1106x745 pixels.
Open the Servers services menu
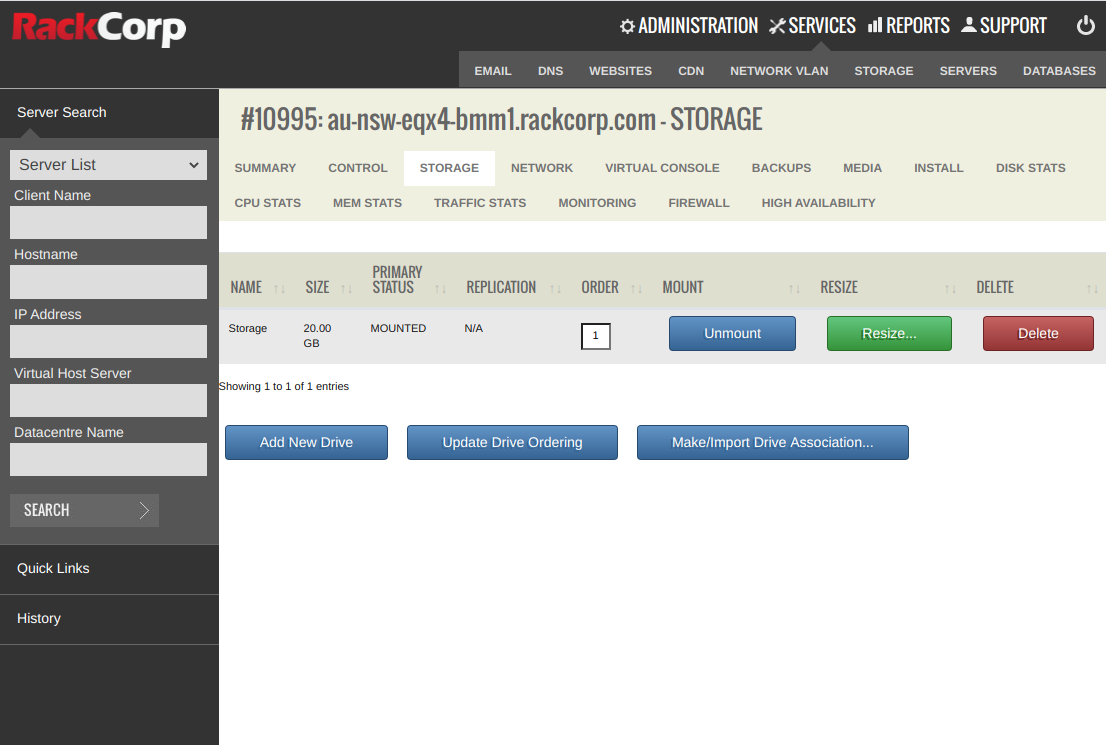(x=968, y=71)
